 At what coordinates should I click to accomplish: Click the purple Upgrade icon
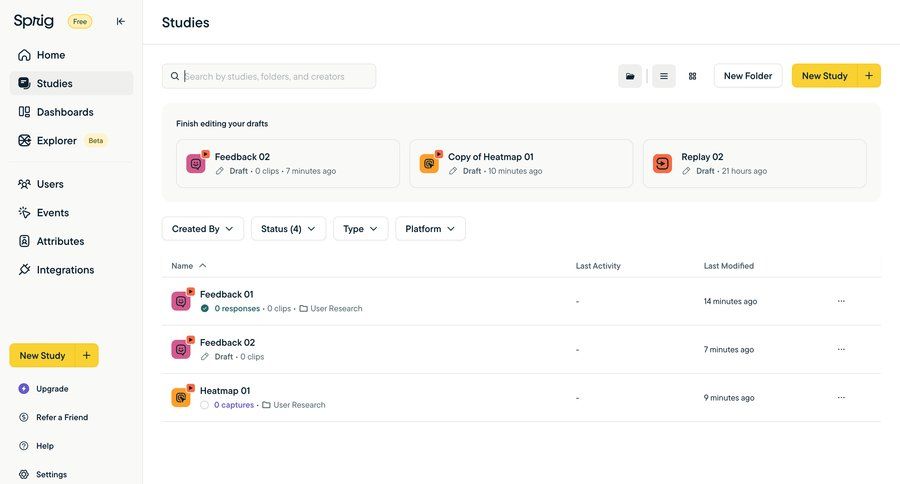pyautogui.click(x=24, y=389)
